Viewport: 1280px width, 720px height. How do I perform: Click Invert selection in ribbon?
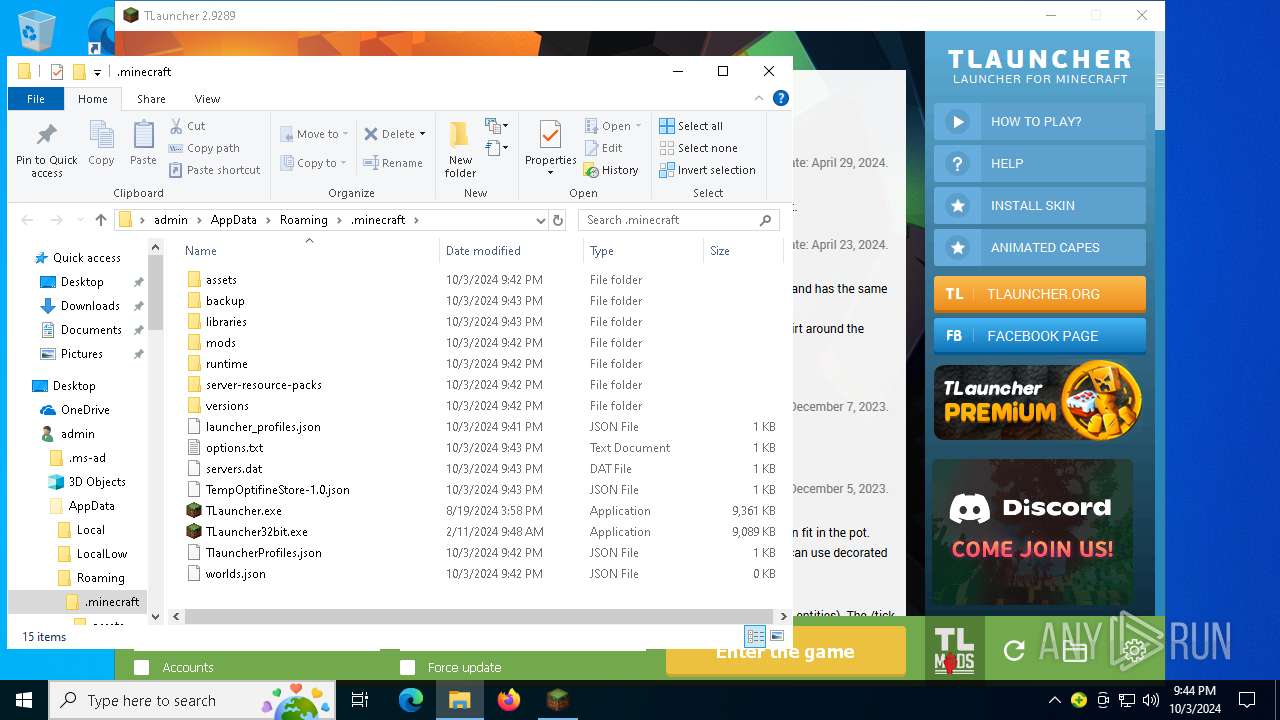707,170
